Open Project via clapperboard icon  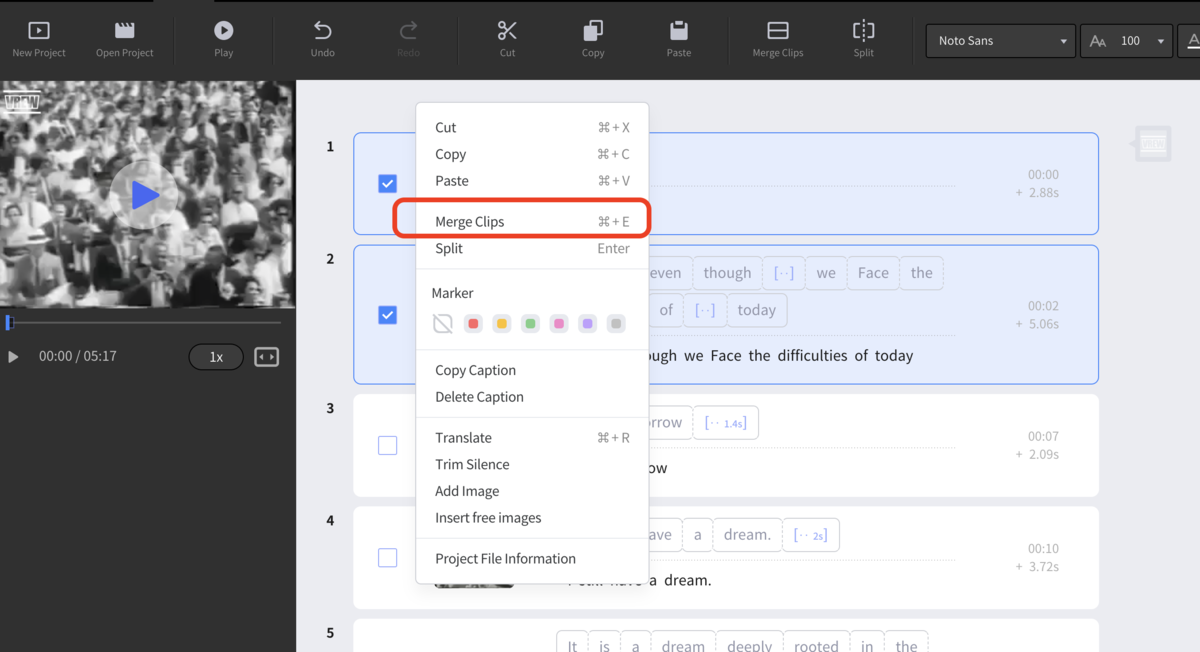(x=124, y=40)
